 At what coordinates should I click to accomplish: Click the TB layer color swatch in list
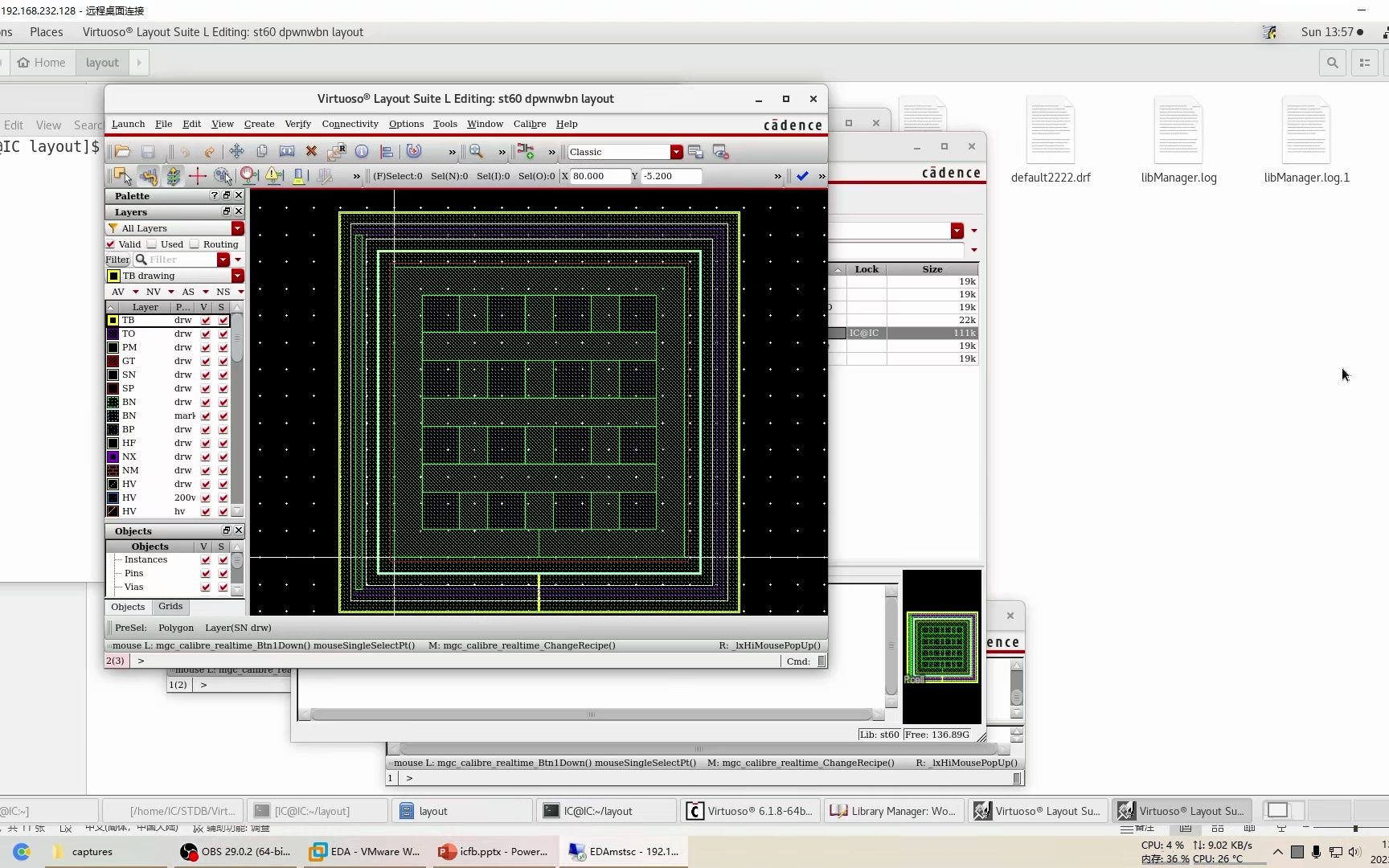(x=113, y=320)
